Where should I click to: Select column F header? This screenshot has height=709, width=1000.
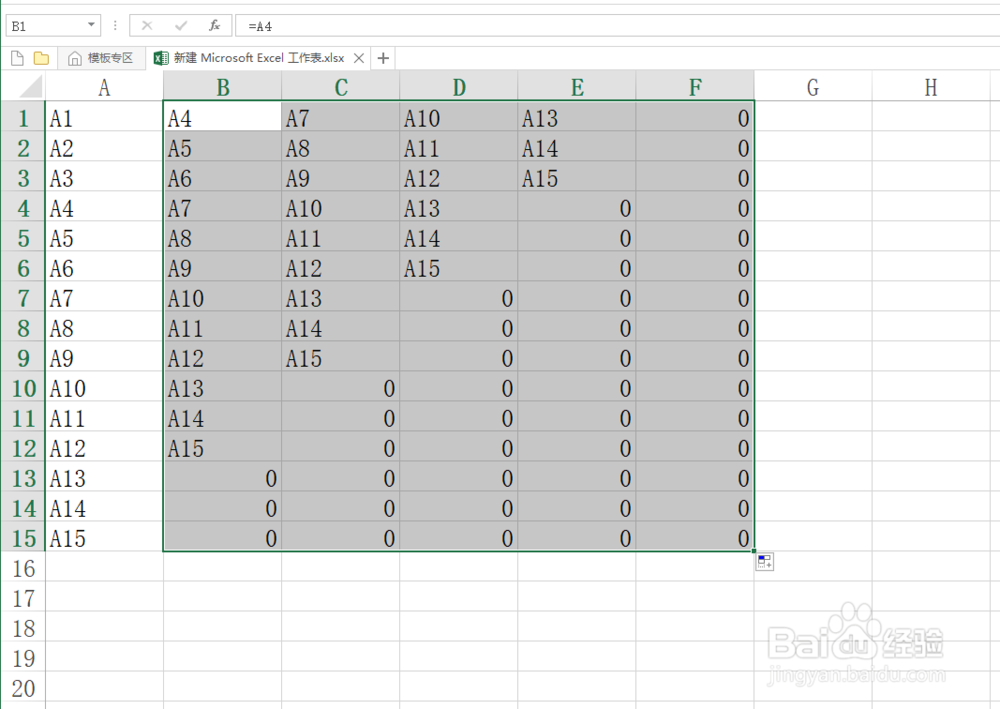pyautogui.click(x=695, y=86)
